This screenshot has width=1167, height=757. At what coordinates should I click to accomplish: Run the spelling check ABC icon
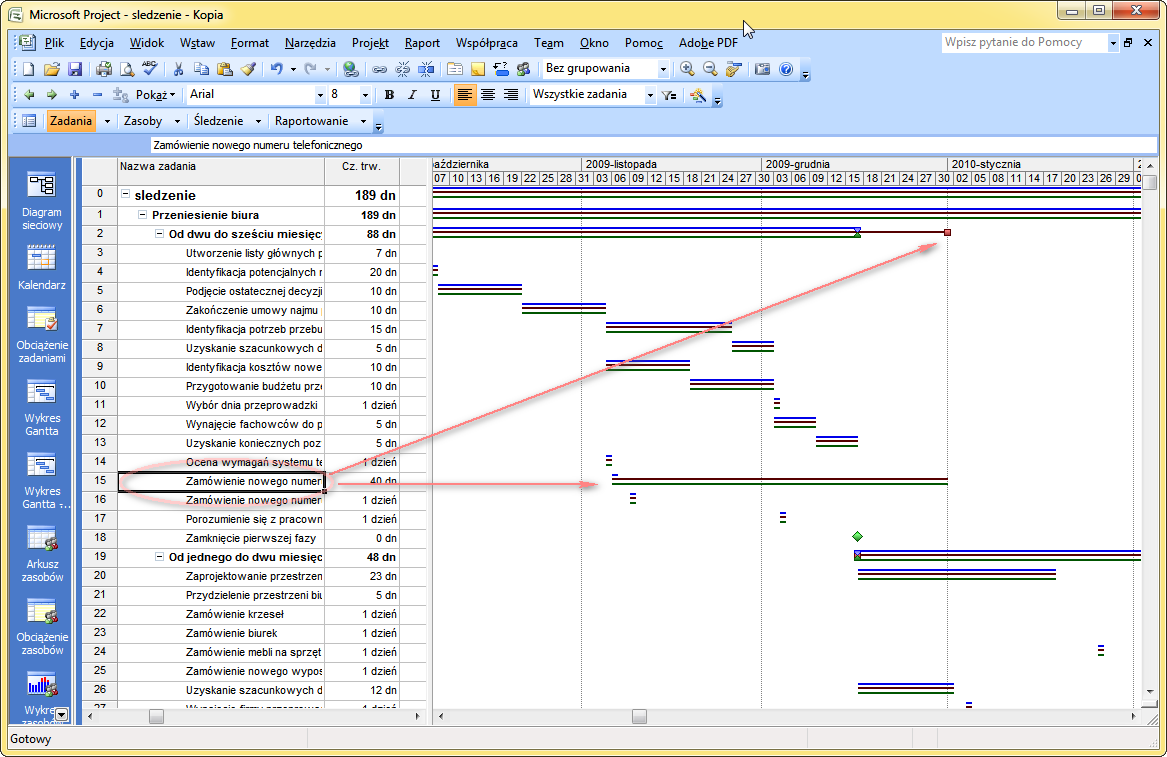tap(150, 69)
